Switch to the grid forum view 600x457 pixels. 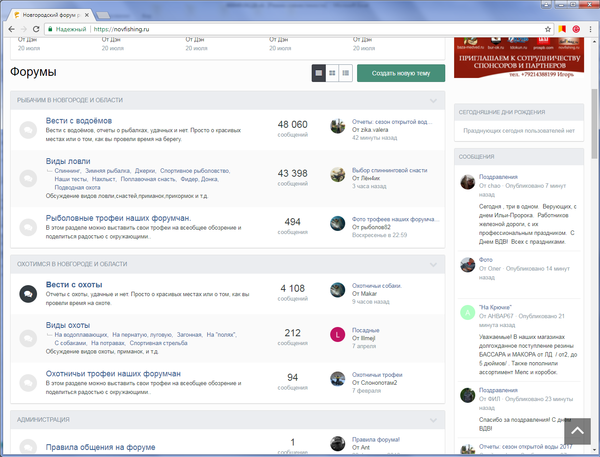click(332, 73)
